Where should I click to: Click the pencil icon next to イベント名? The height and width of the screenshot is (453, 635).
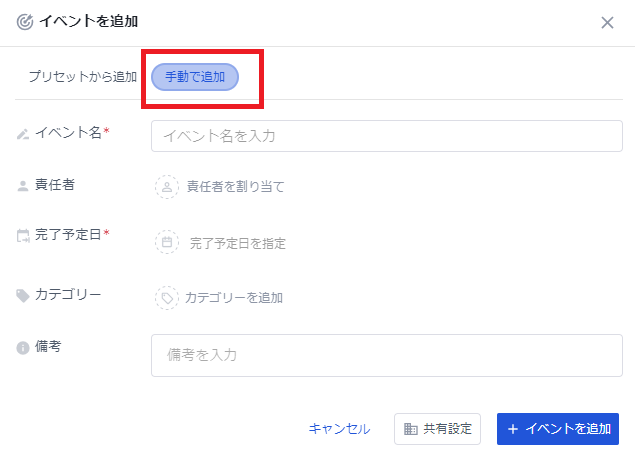point(23,133)
